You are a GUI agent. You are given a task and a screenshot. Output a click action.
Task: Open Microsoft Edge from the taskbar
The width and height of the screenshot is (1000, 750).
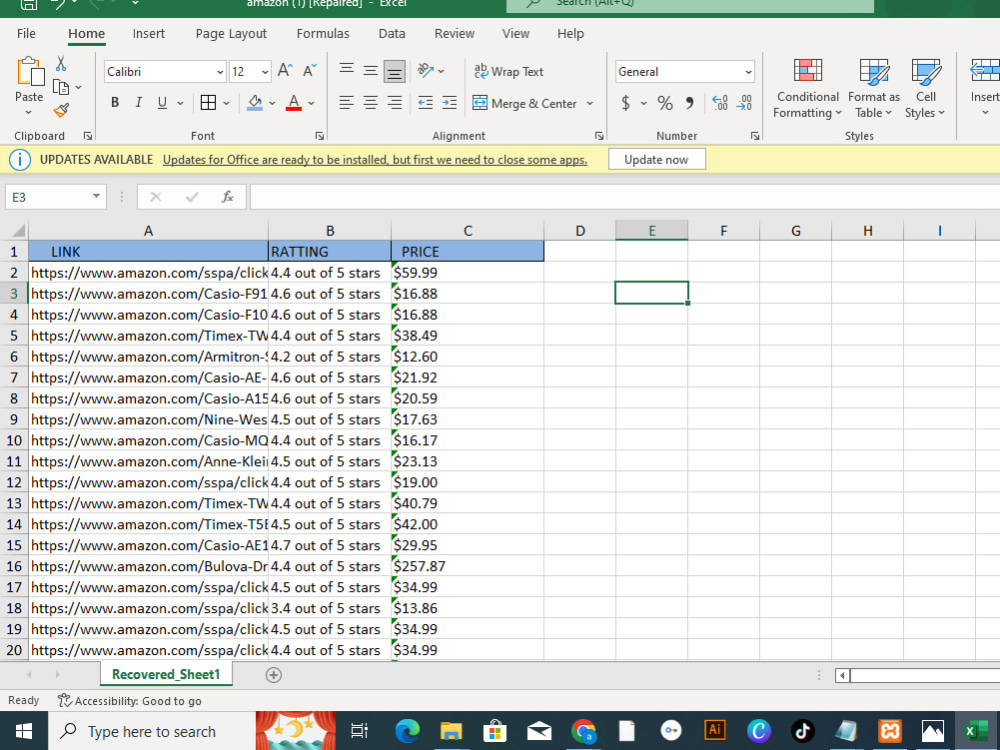(407, 731)
